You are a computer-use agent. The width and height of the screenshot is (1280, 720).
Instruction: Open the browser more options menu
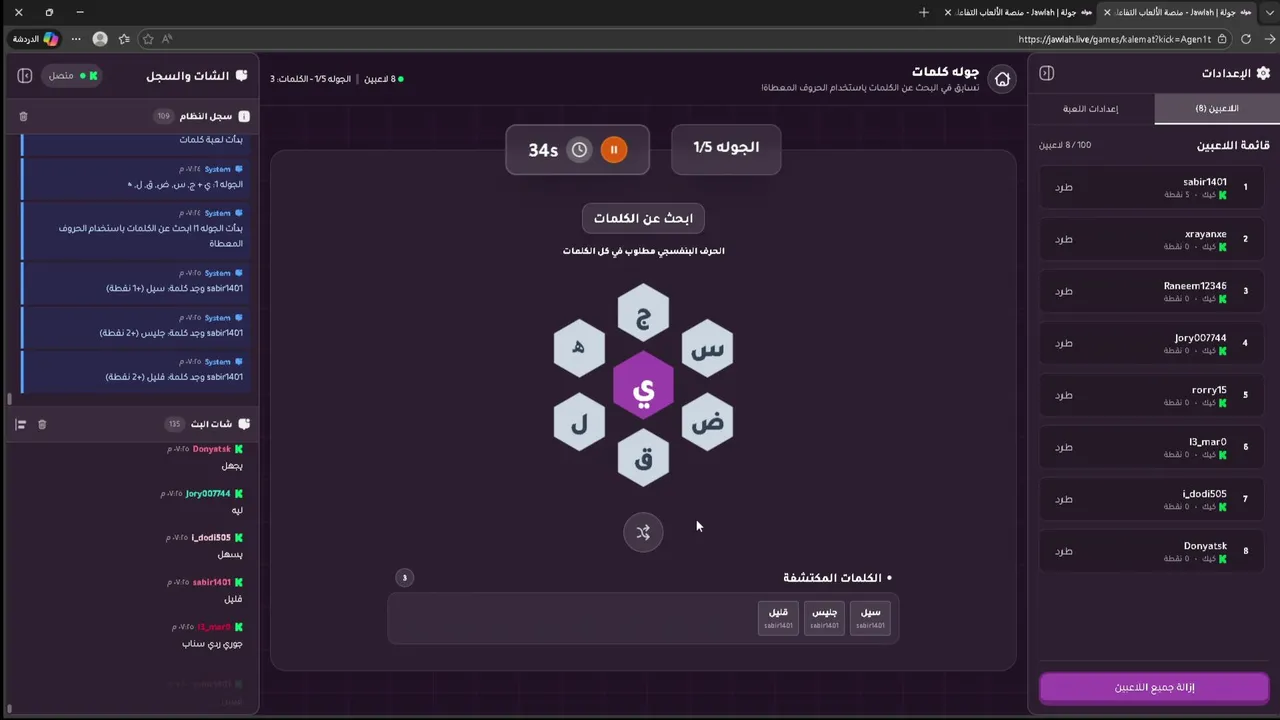[76, 39]
